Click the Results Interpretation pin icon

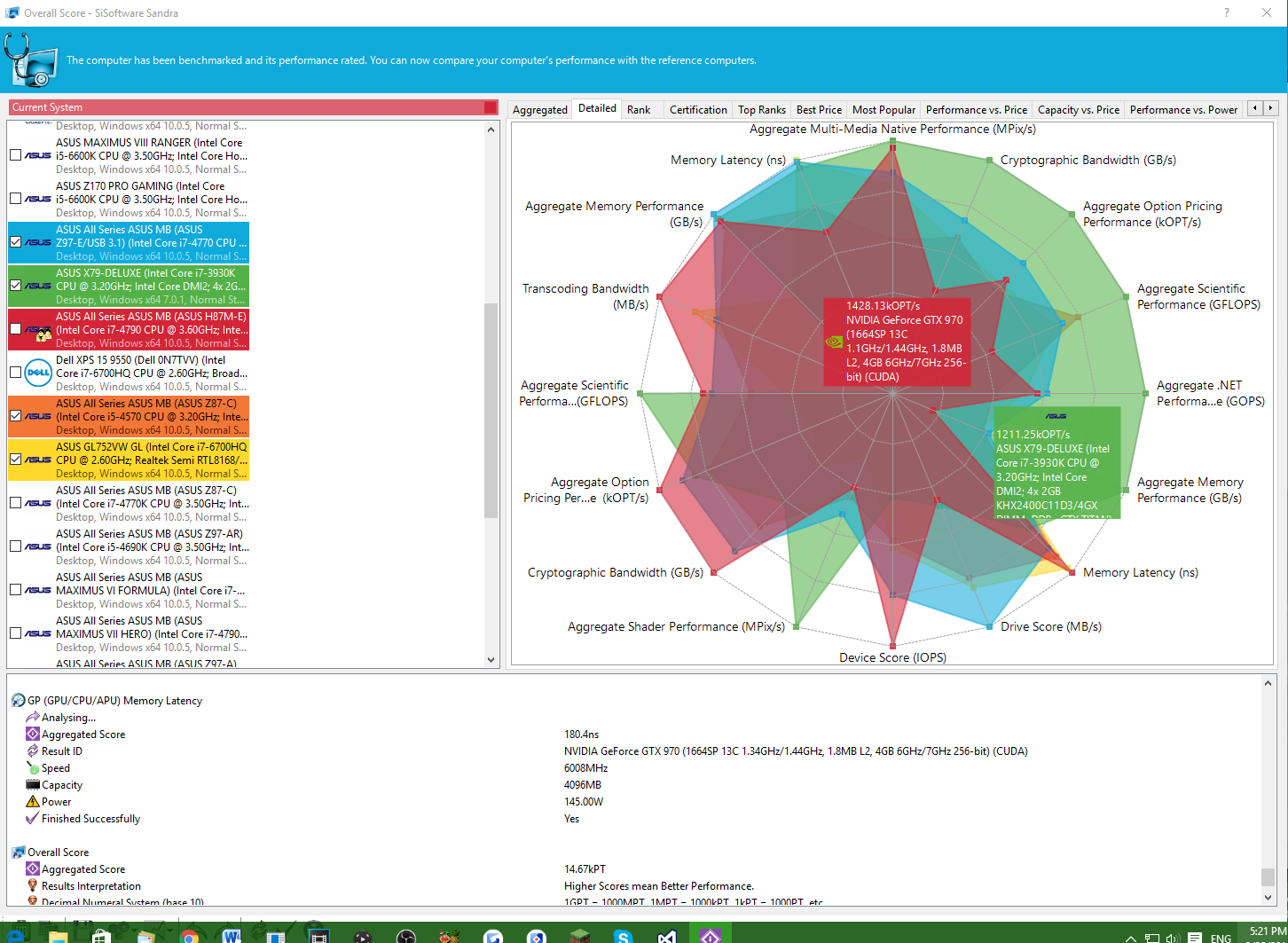click(x=33, y=885)
